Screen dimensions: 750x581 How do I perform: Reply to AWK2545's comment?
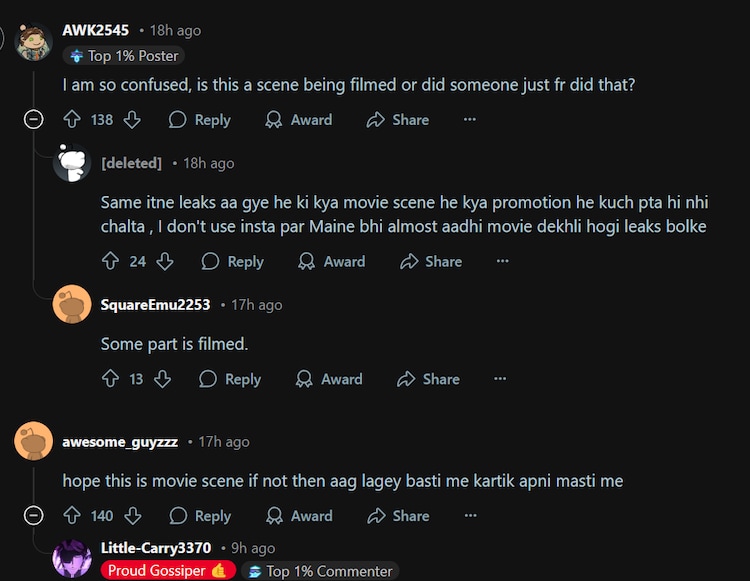tap(200, 120)
